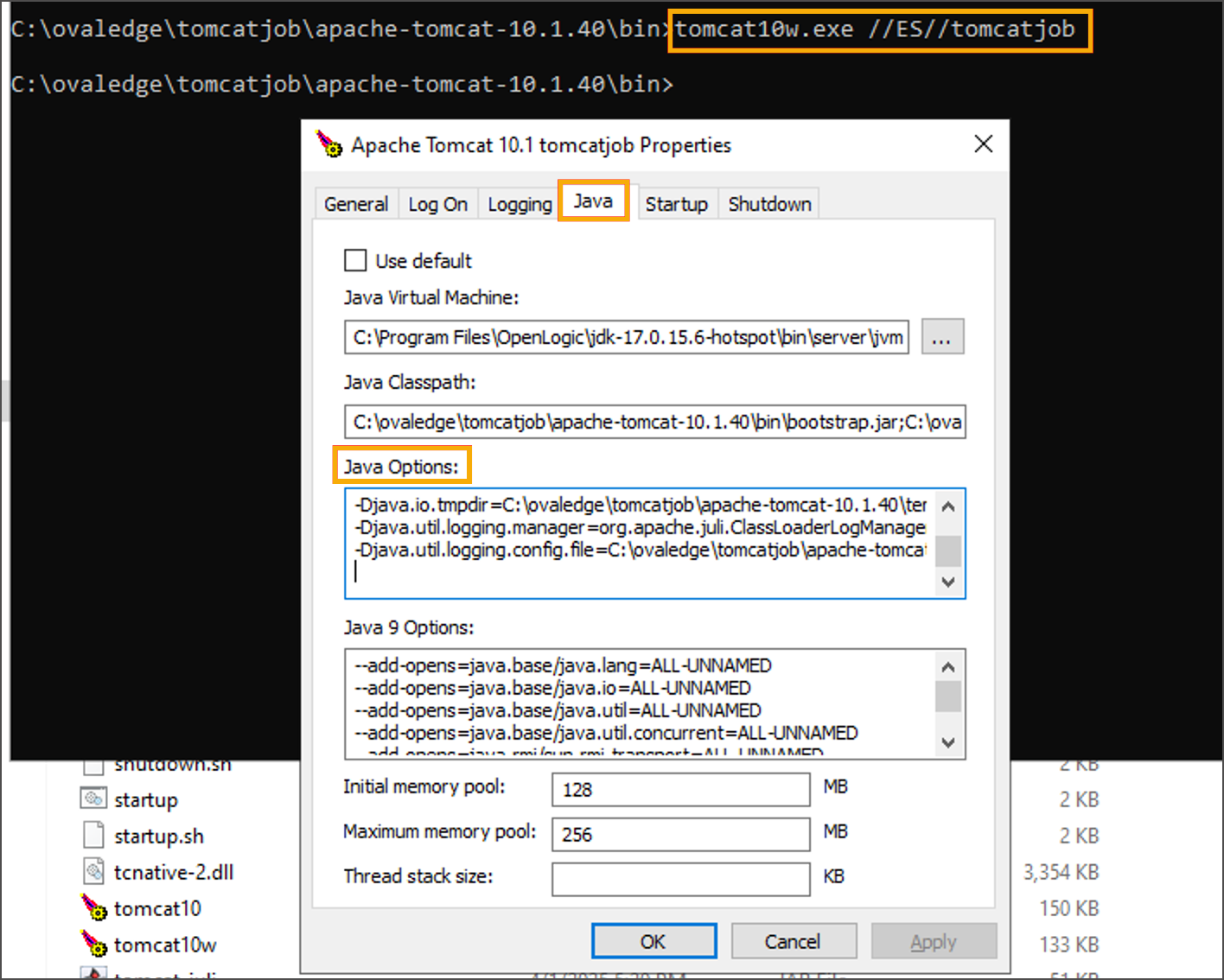Viewport: 1224px width, 980px height.
Task: Click the java.util.concurrent=ALL-UNNAMED add-opens line
Action: (x=606, y=733)
